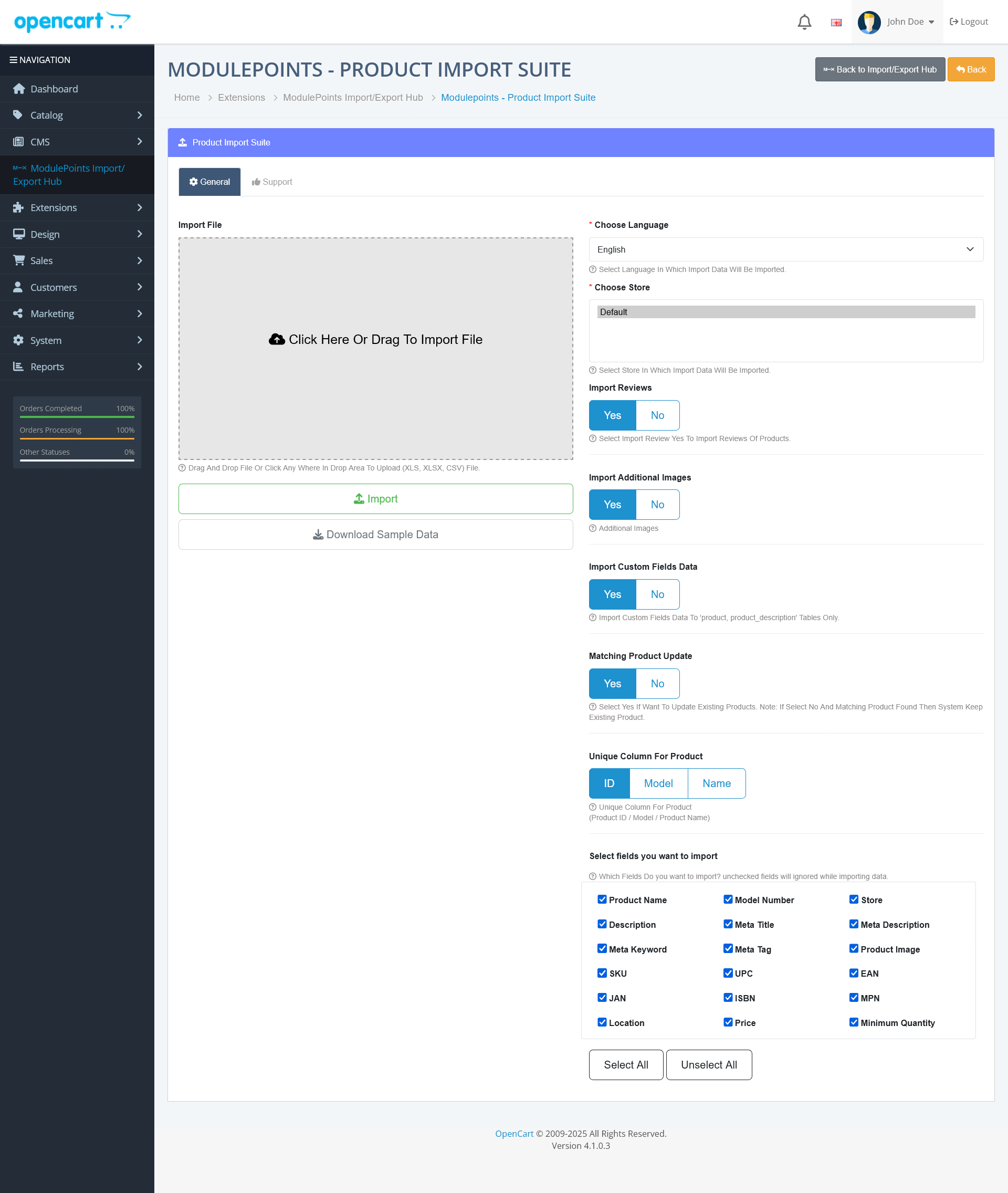Click the Marketing share icon
Image resolution: width=1008 pixels, height=1193 pixels.
[x=18, y=313]
